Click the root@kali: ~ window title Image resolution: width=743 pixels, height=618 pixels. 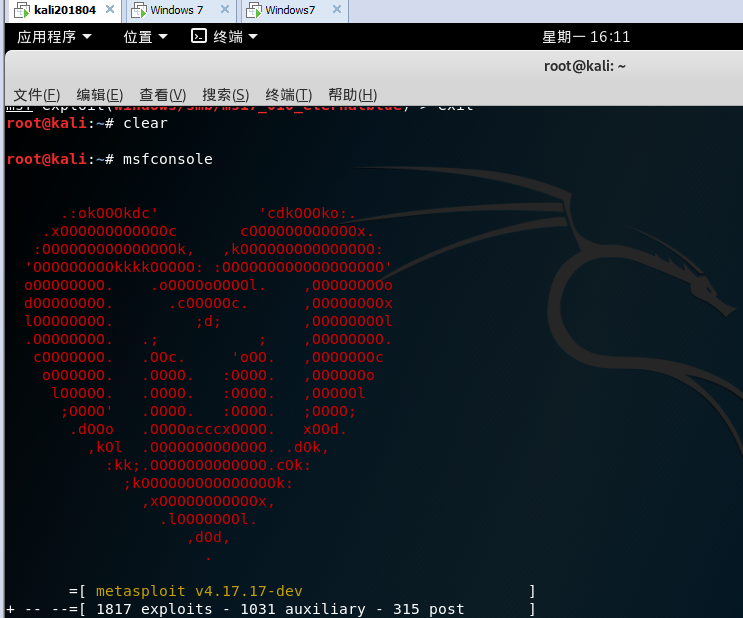pos(585,66)
